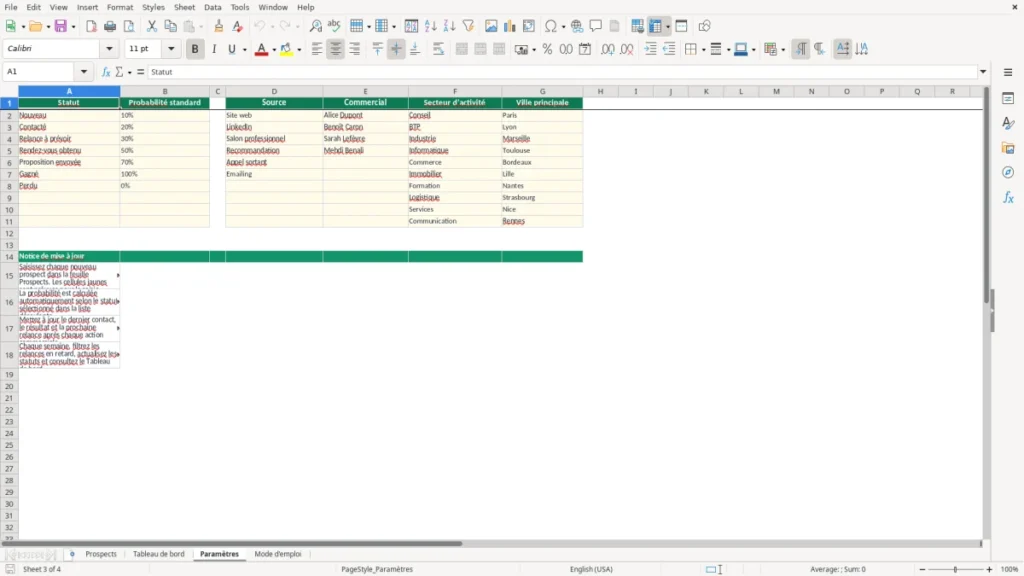Open the font name dropdown
Image resolution: width=1024 pixels, height=576 pixels.
click(x=109, y=48)
